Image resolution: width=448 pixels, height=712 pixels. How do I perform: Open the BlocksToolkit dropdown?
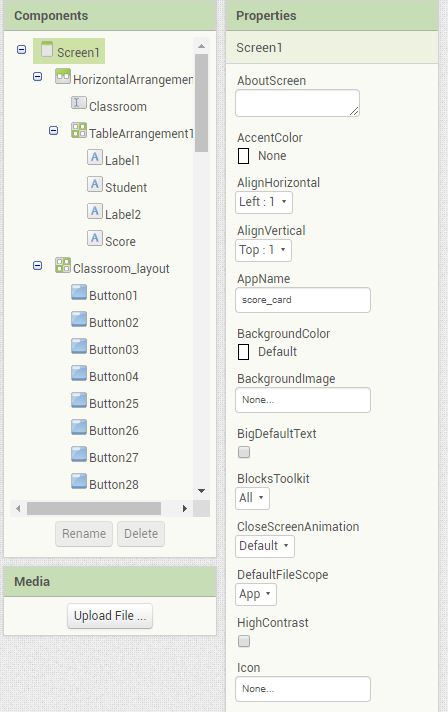coord(252,498)
